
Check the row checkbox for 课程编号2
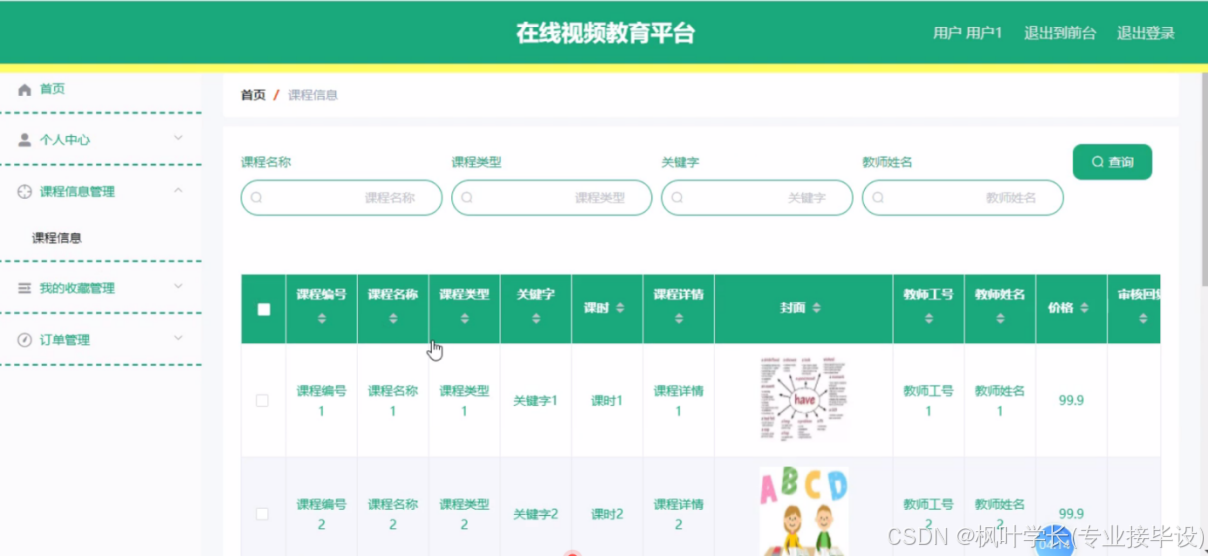(263, 514)
